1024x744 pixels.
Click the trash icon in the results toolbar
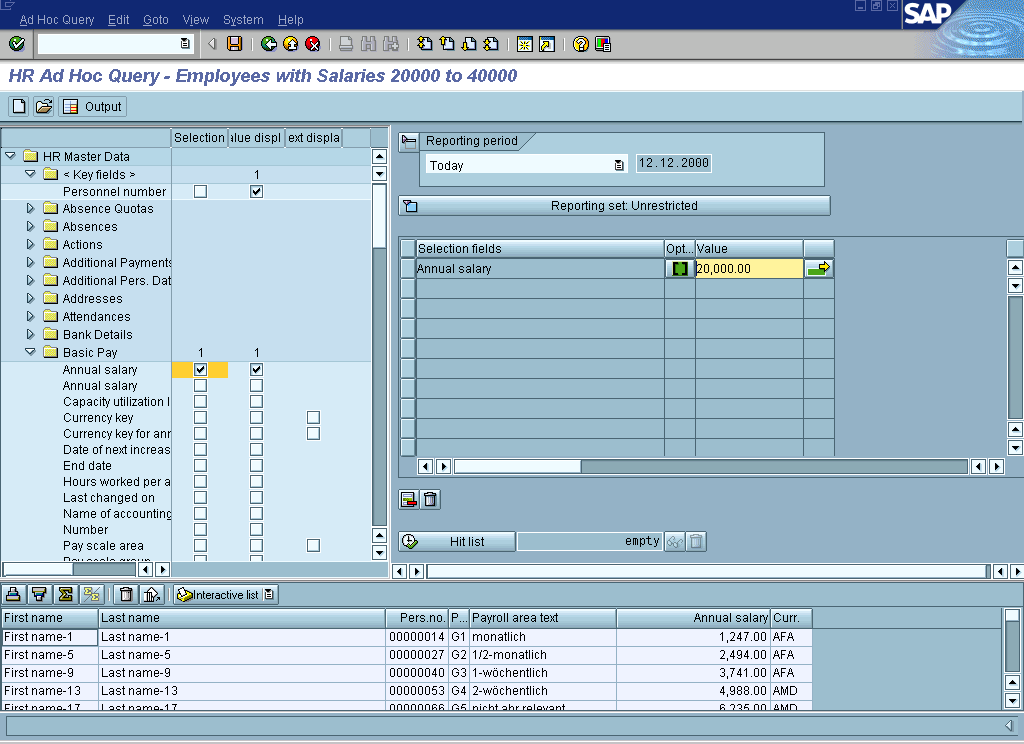126,594
